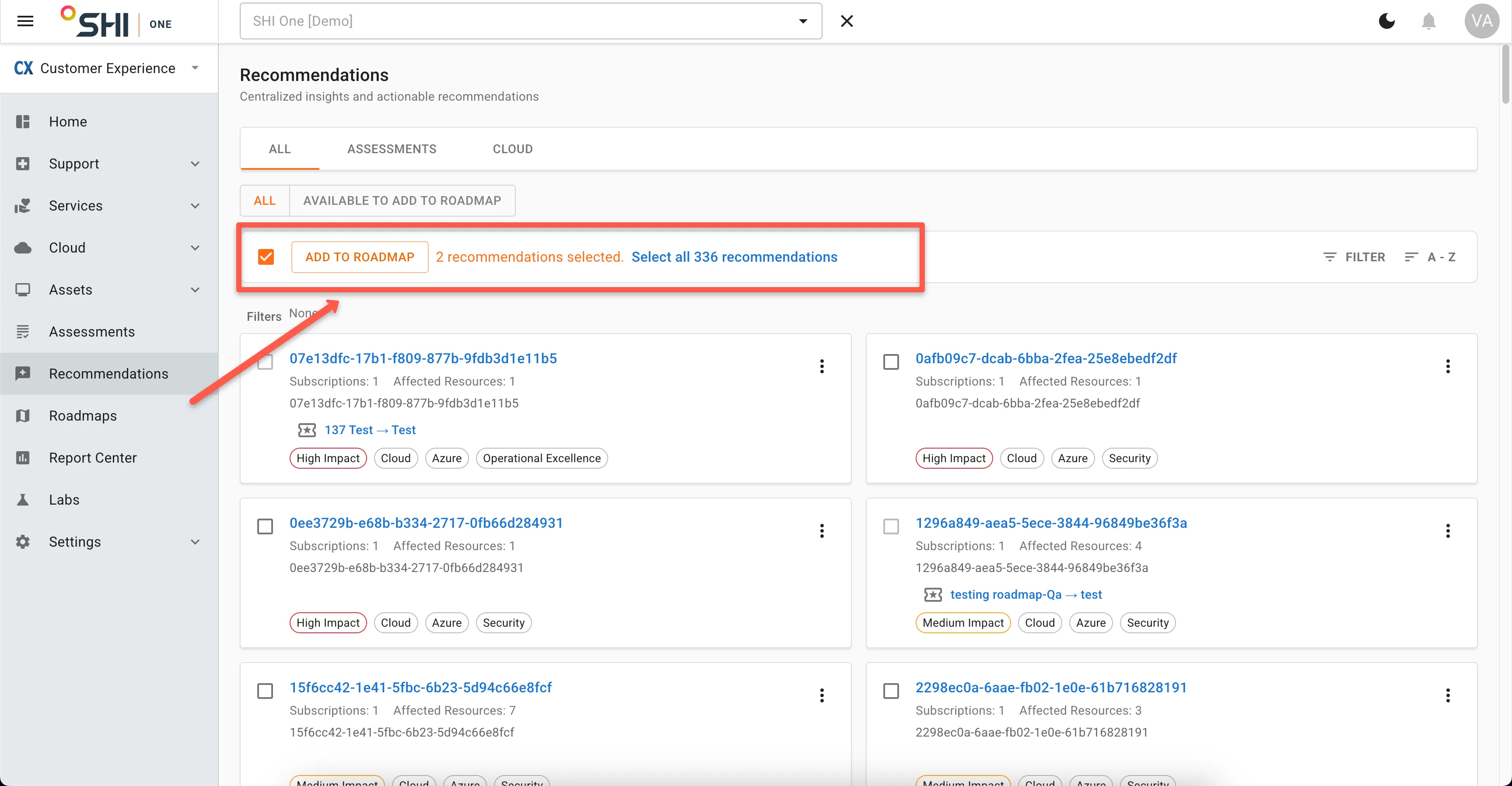Uncheck the select-all recommendations checkbox

coord(266,256)
